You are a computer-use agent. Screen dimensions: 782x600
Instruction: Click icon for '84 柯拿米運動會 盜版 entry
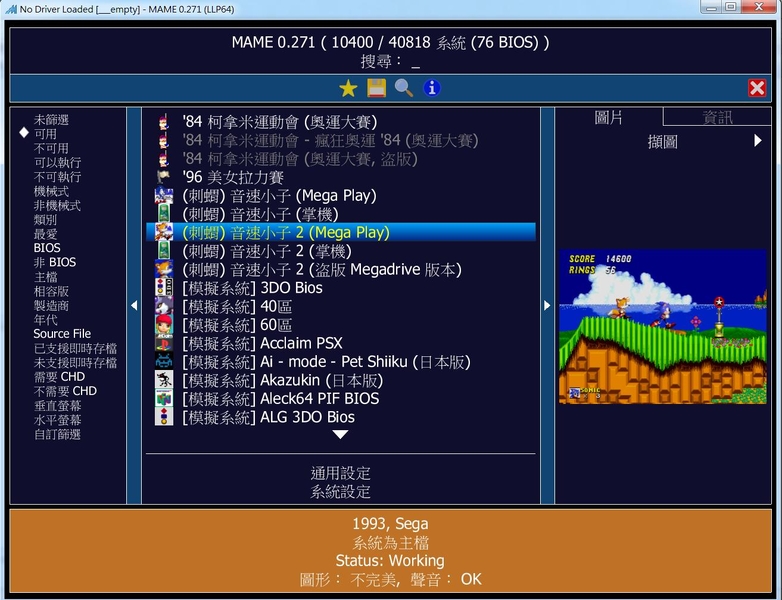[x=164, y=159]
